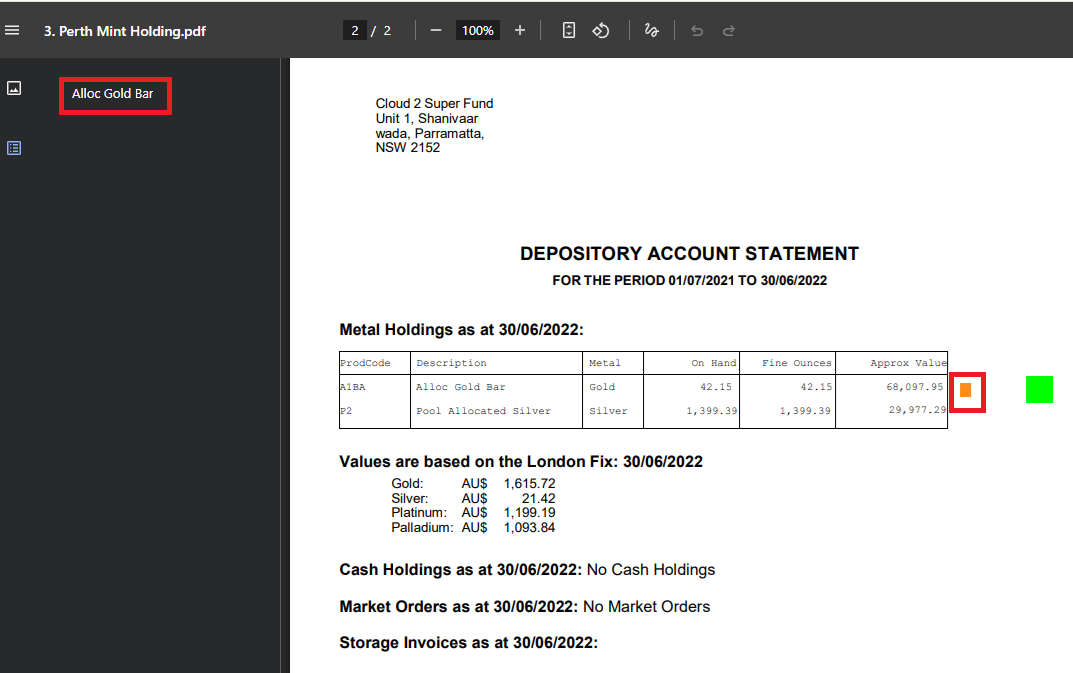Click the zoom out minus button

coord(436,31)
